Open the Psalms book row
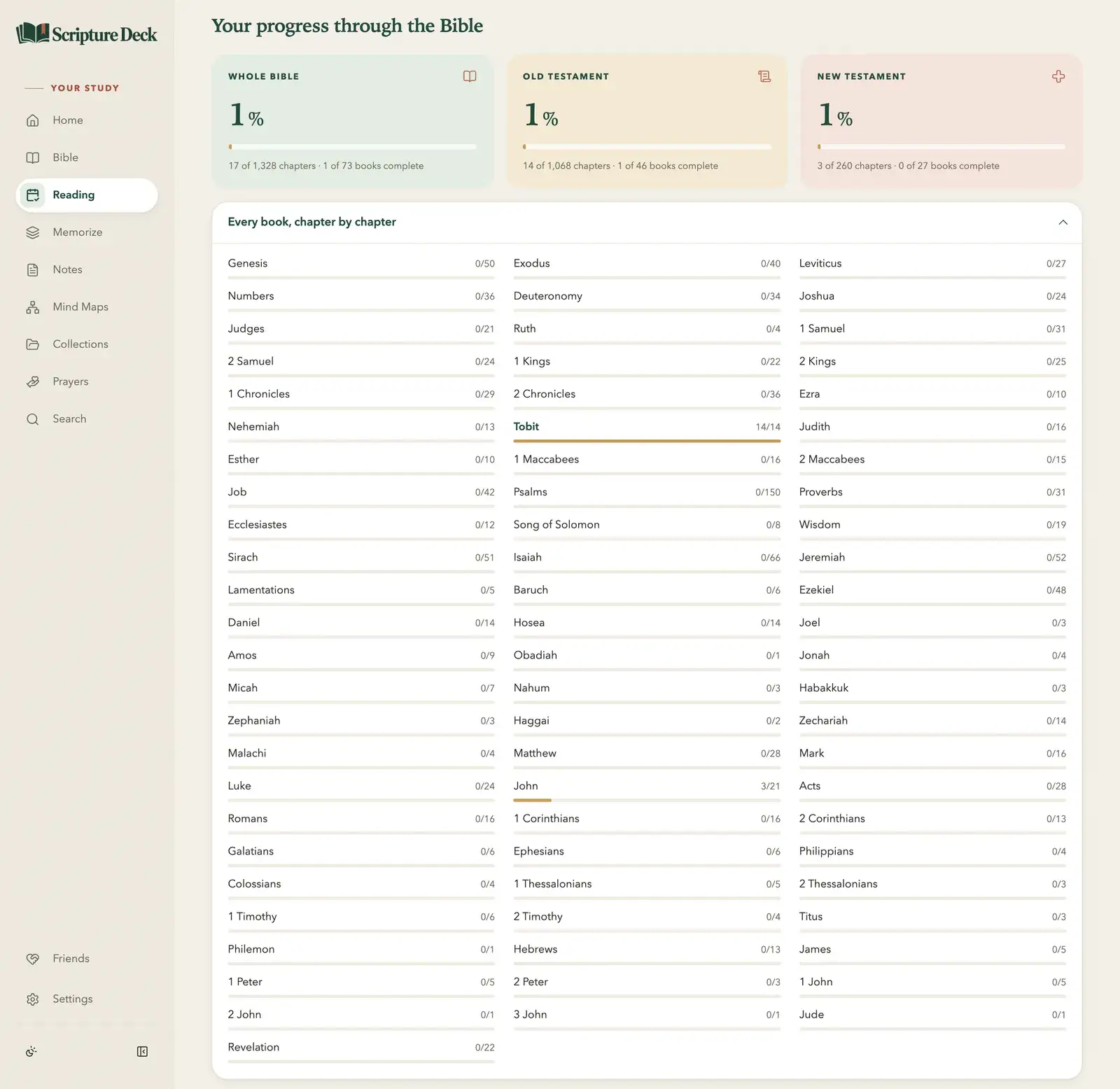The width and height of the screenshot is (1120, 1089). [647, 496]
